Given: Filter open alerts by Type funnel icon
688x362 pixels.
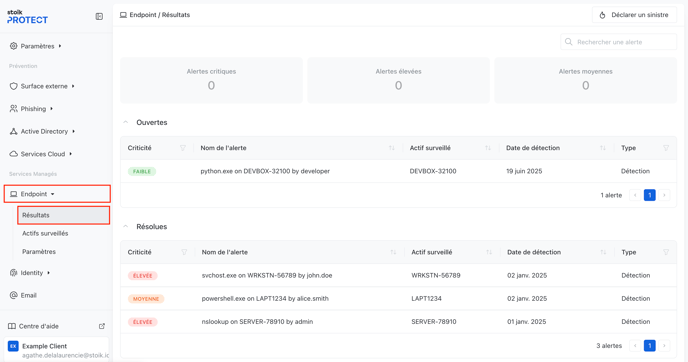Looking at the screenshot, I should pyautogui.click(x=666, y=148).
